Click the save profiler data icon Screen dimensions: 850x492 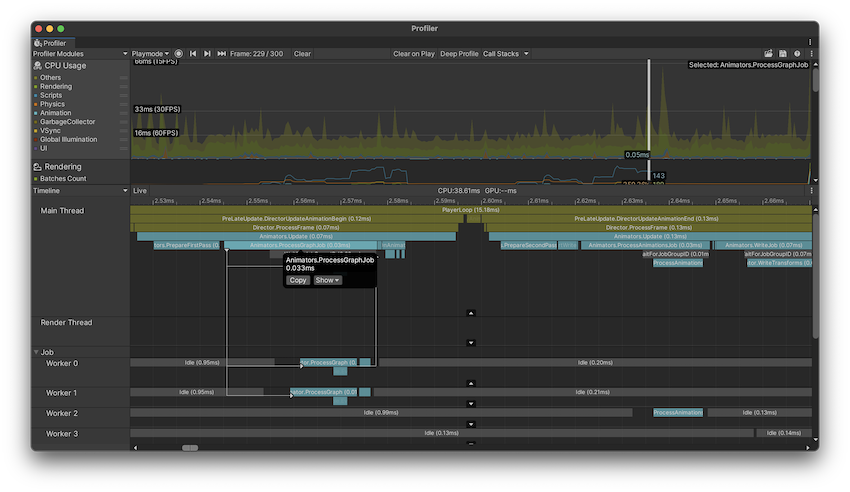pyautogui.click(x=783, y=54)
